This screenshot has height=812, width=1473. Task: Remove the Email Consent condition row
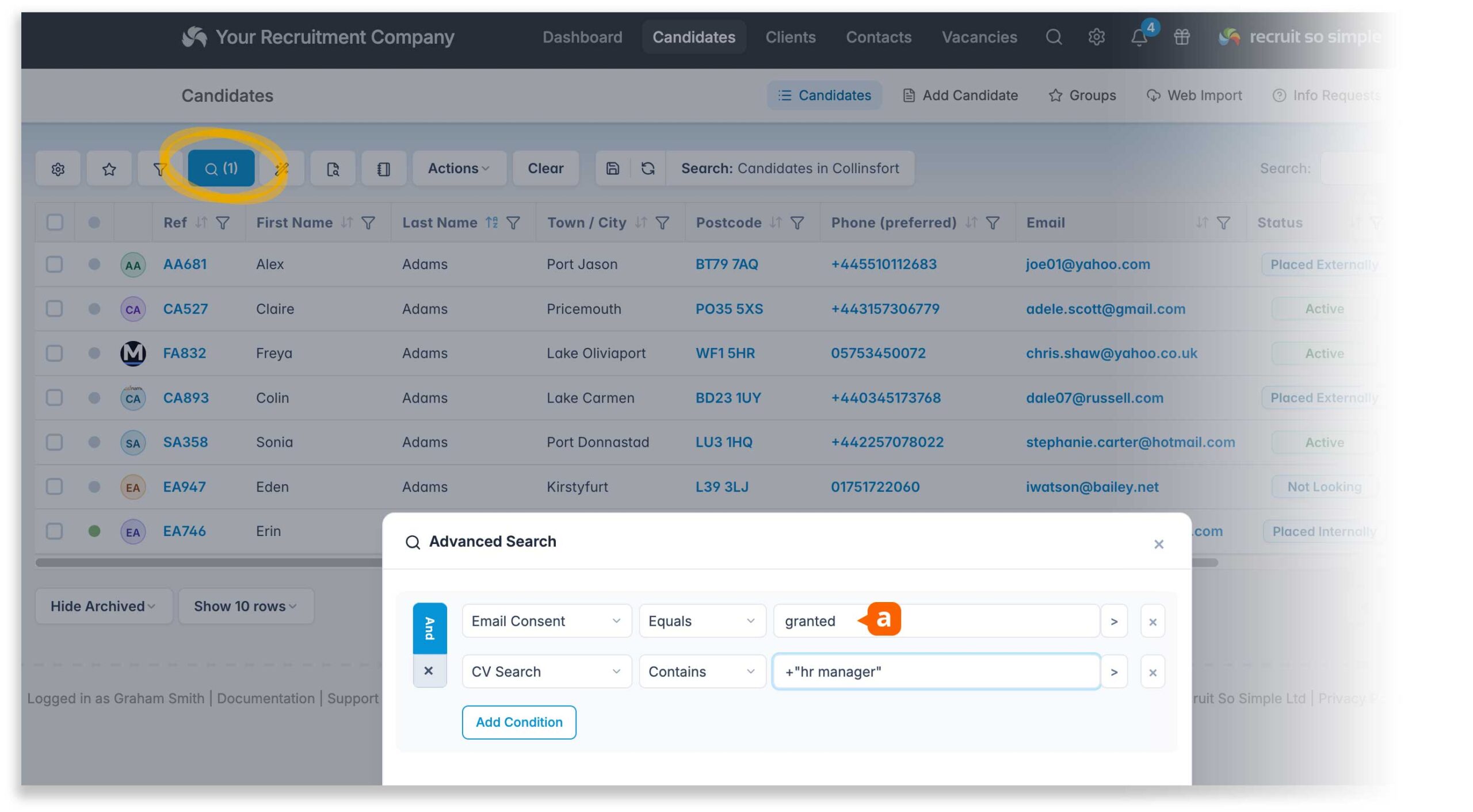point(1153,622)
